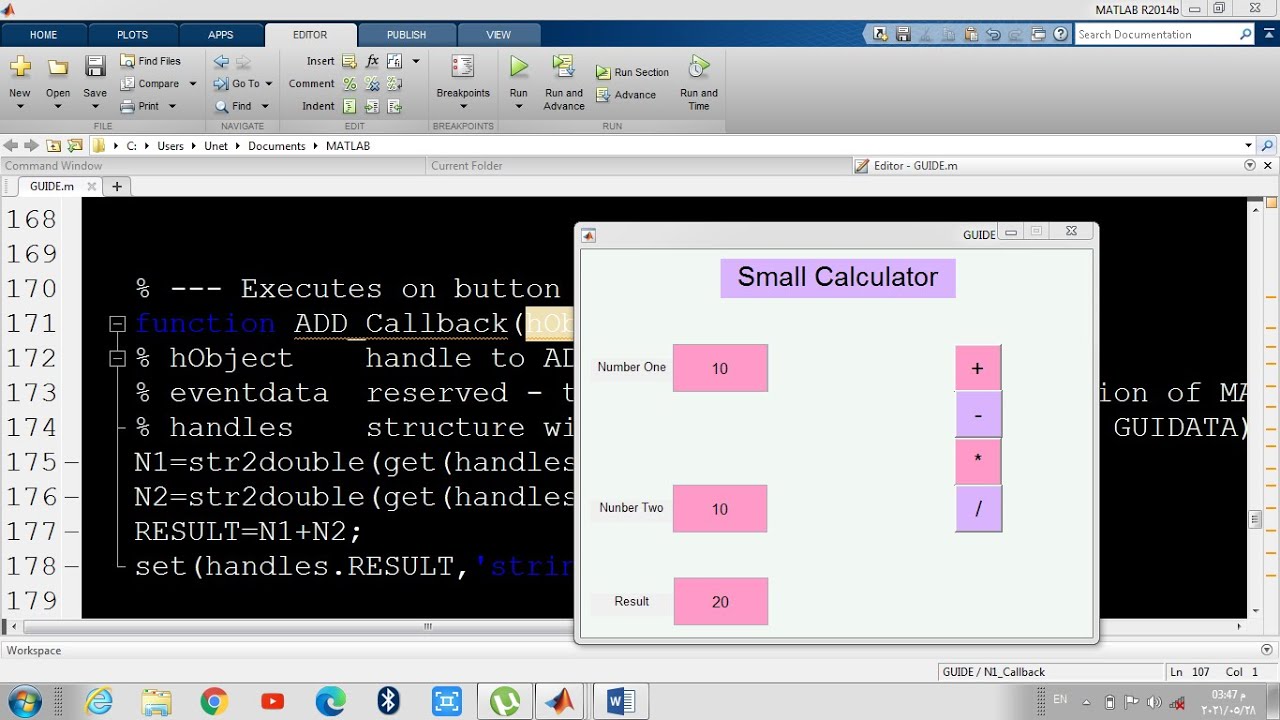Open the Run dropdown arrow
Screen dimensions: 1280x720
[518, 106]
